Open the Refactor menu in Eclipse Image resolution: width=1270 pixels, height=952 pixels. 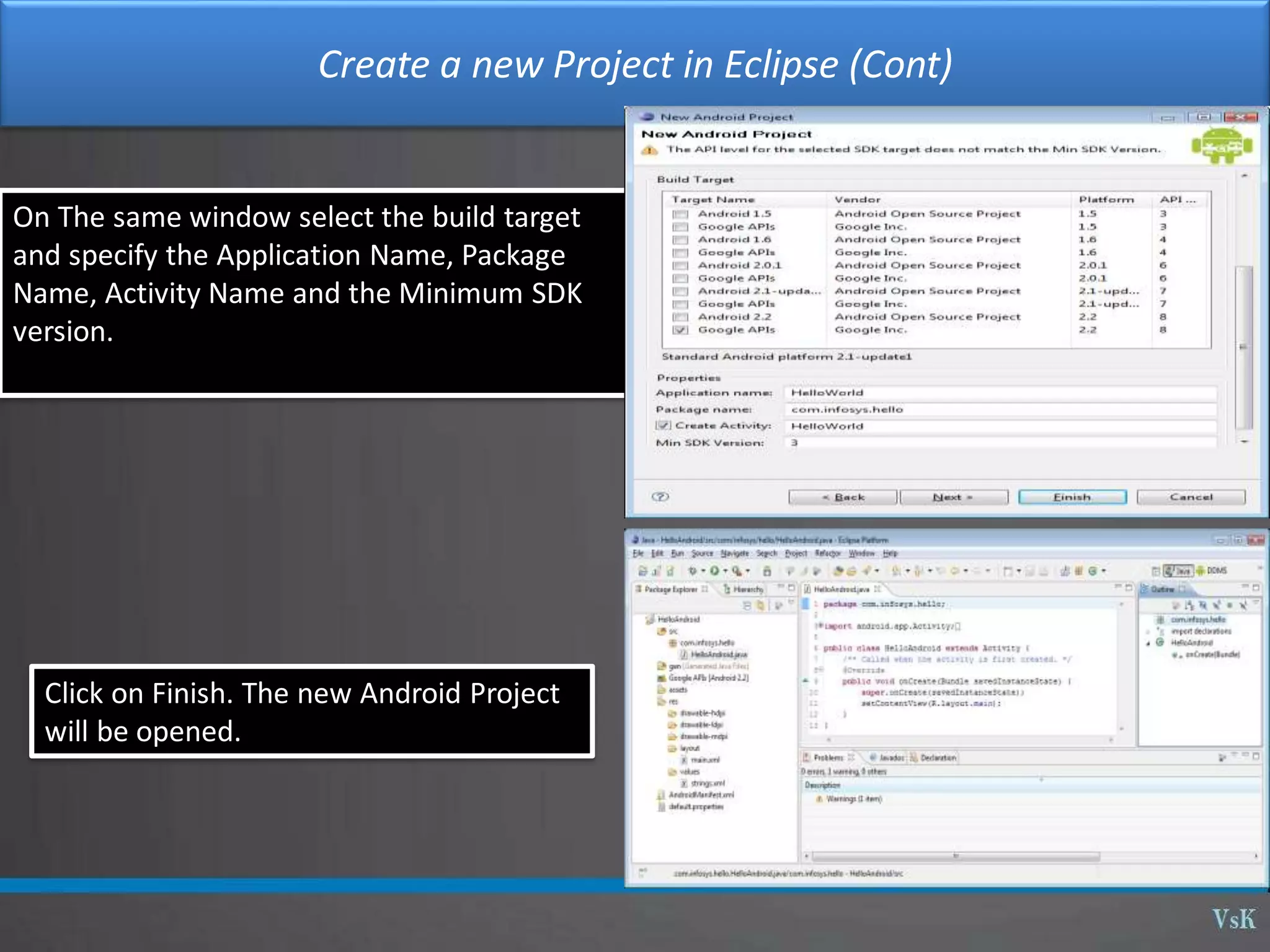coord(827,553)
